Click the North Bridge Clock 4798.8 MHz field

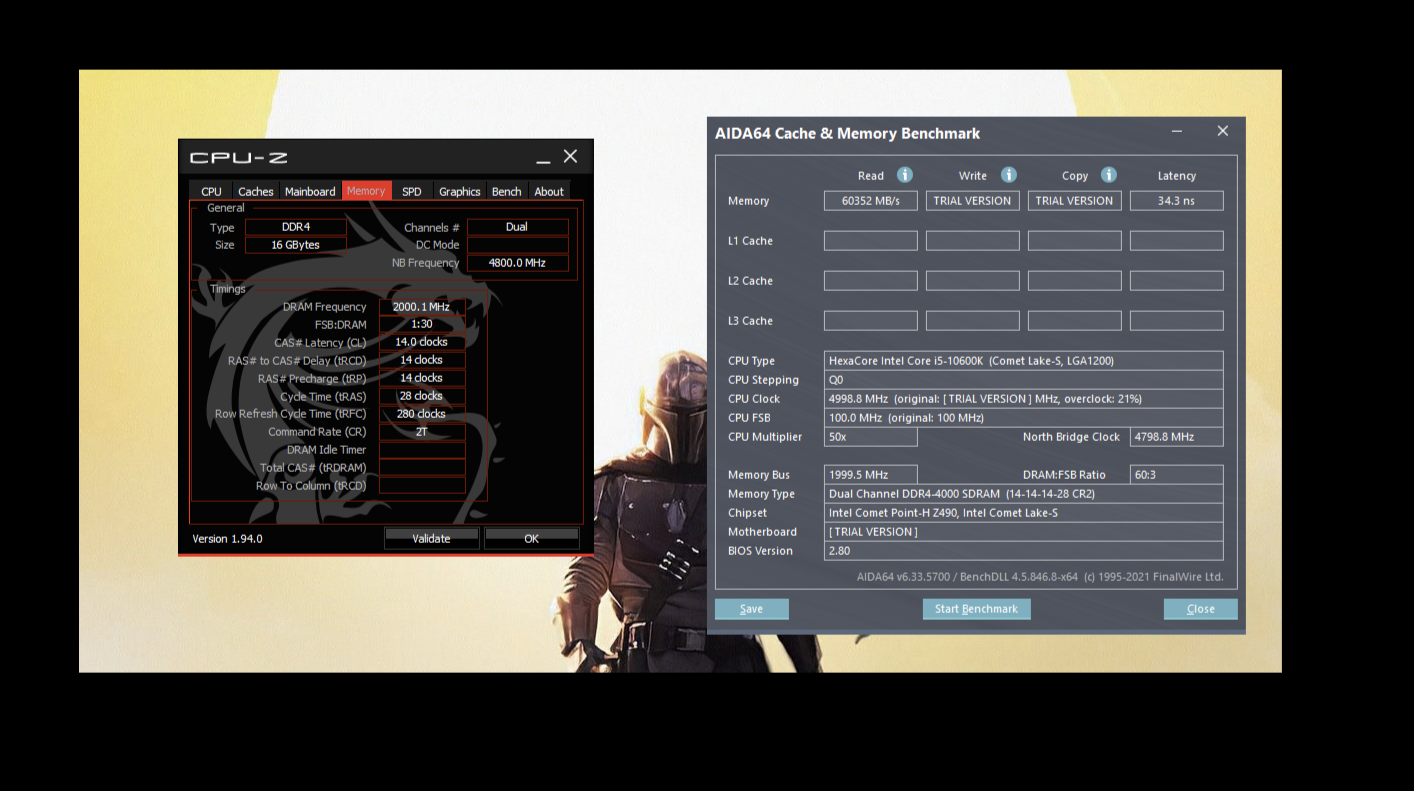[1177, 437]
